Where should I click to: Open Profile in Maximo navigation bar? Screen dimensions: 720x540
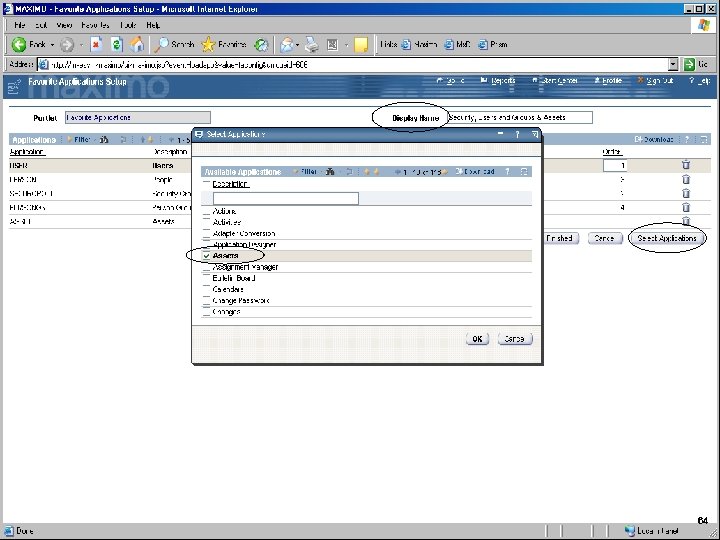click(x=608, y=81)
